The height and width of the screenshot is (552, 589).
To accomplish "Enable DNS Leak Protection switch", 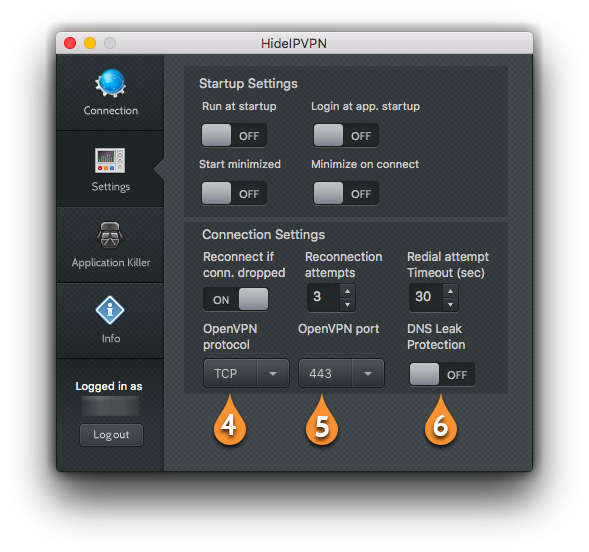I will (x=442, y=374).
